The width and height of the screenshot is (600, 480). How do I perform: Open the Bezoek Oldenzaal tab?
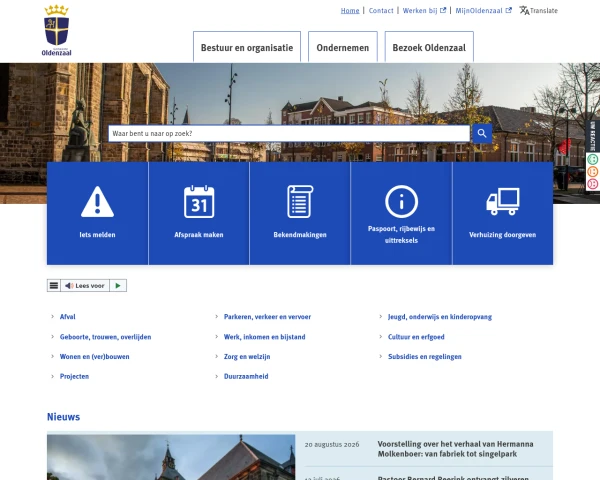click(x=429, y=47)
